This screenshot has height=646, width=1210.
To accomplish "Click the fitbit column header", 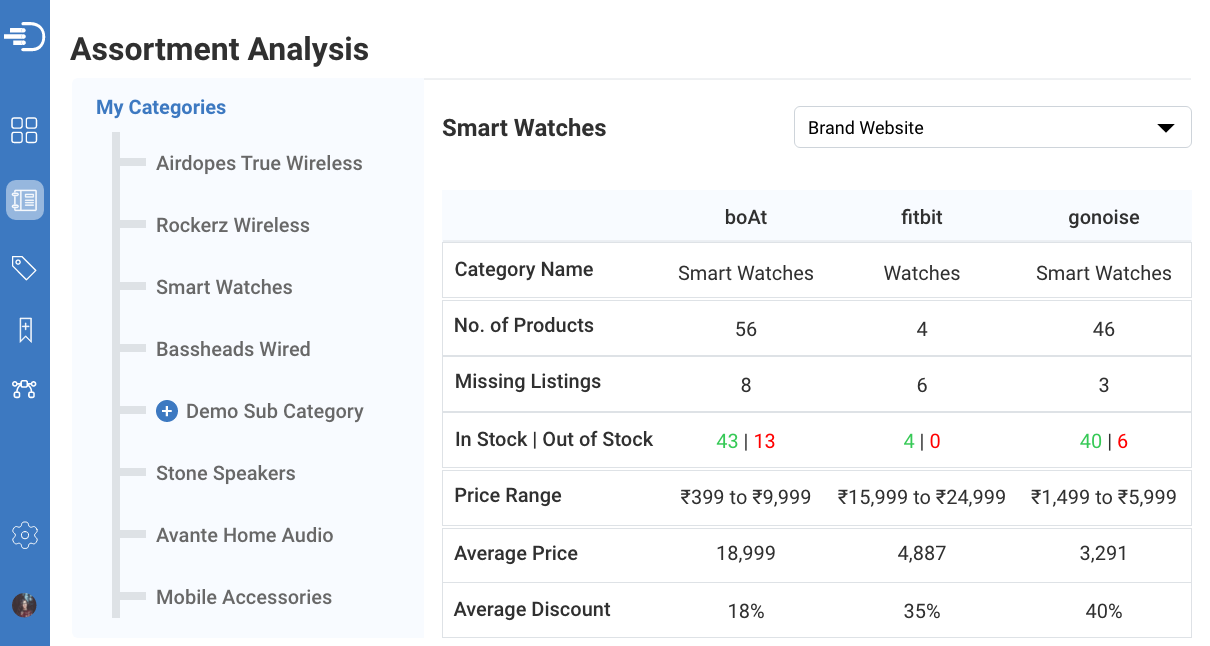I will (921, 217).
